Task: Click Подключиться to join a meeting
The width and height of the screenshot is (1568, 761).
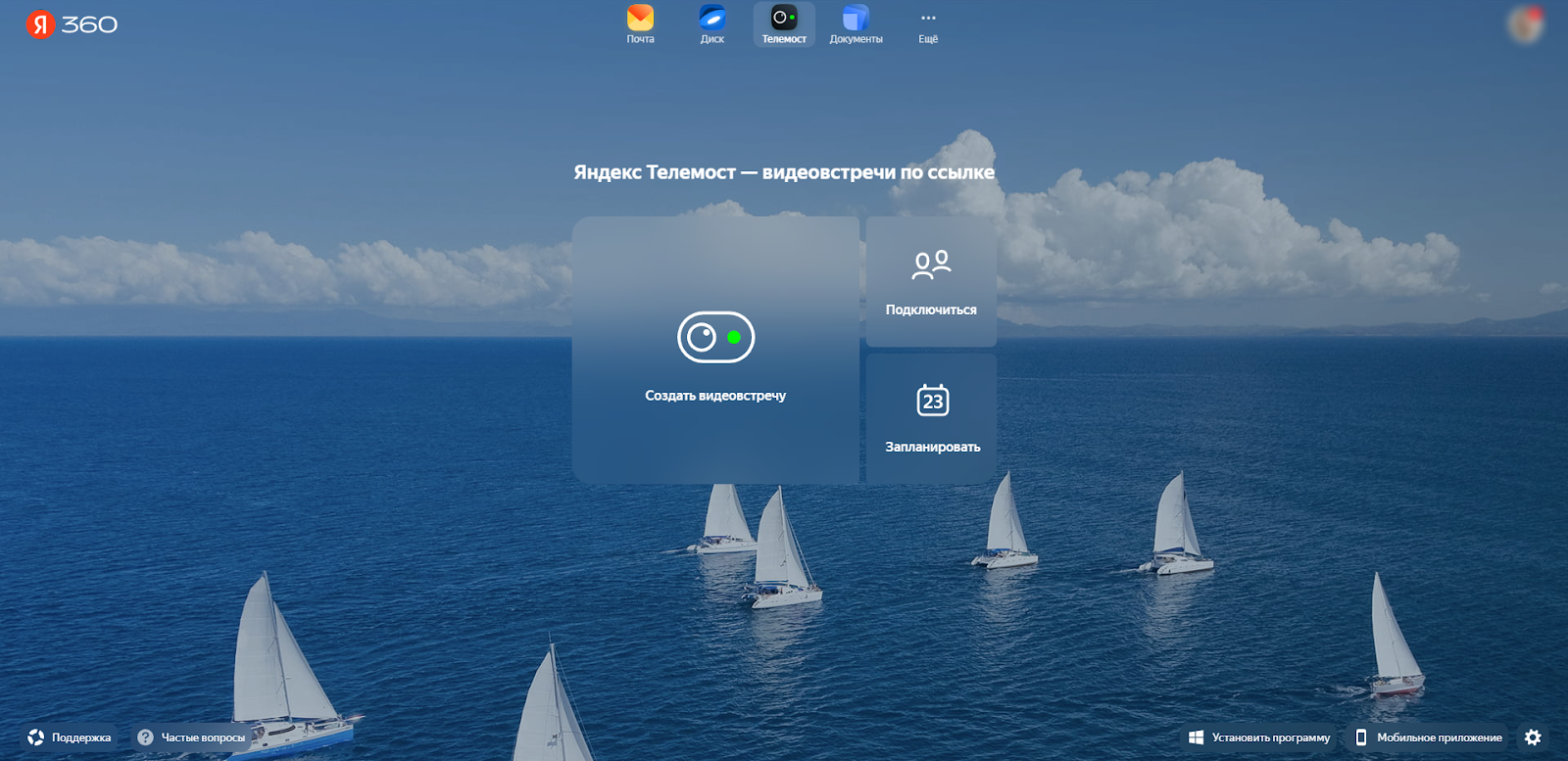Action: coord(931,281)
